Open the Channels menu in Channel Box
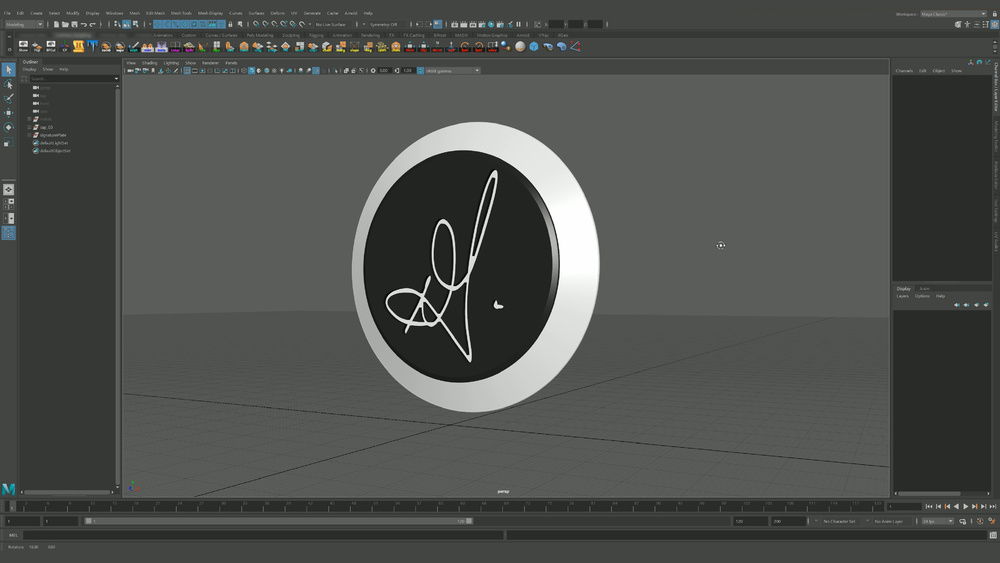 click(x=904, y=71)
